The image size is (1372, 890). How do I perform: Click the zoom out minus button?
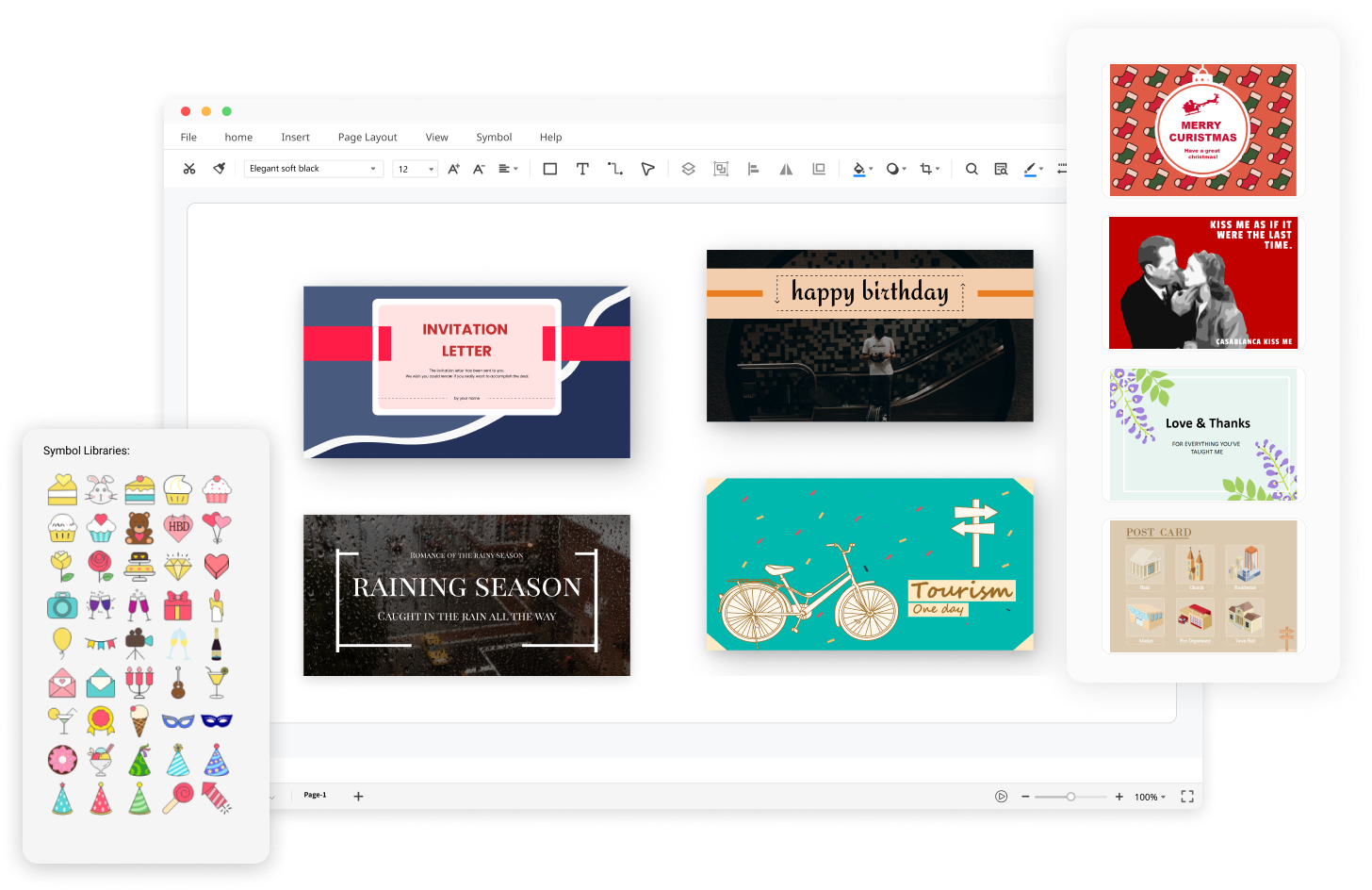(x=1025, y=797)
